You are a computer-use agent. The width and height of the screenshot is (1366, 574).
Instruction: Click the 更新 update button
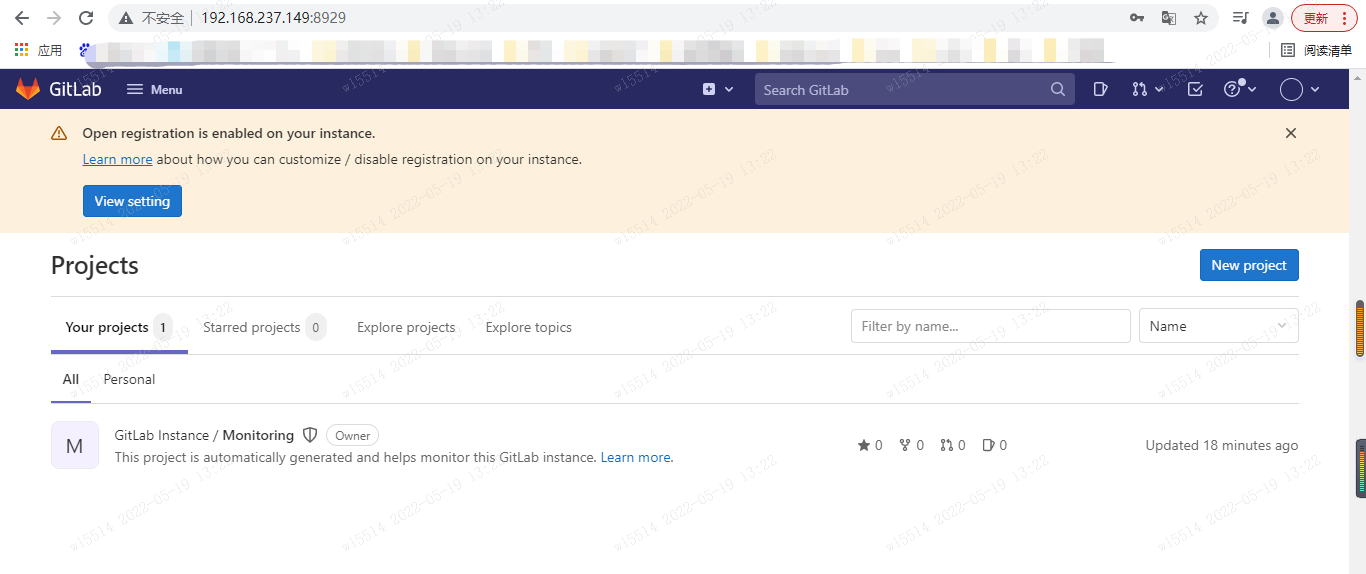click(1324, 18)
